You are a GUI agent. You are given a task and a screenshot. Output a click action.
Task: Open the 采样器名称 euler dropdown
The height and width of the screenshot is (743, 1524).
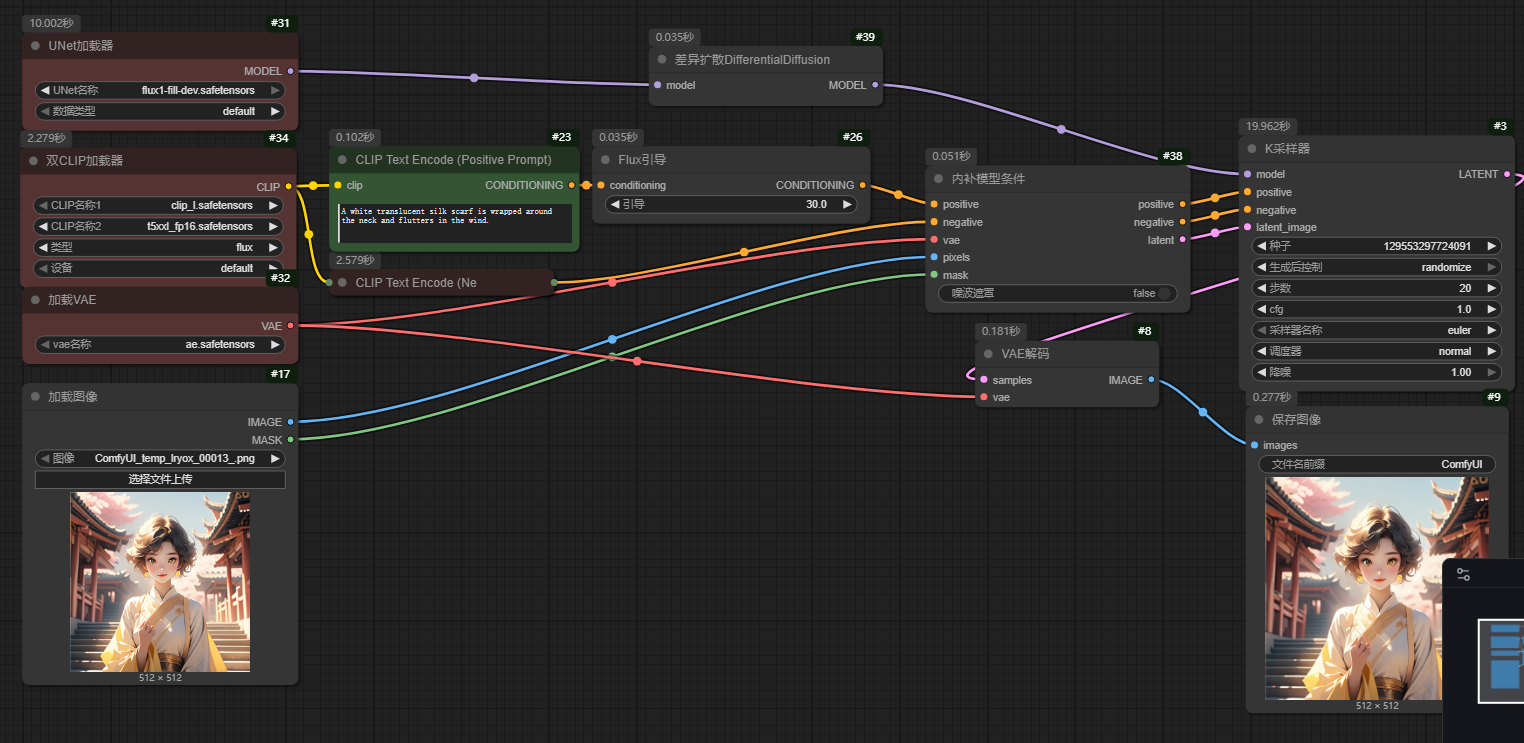tap(1373, 330)
